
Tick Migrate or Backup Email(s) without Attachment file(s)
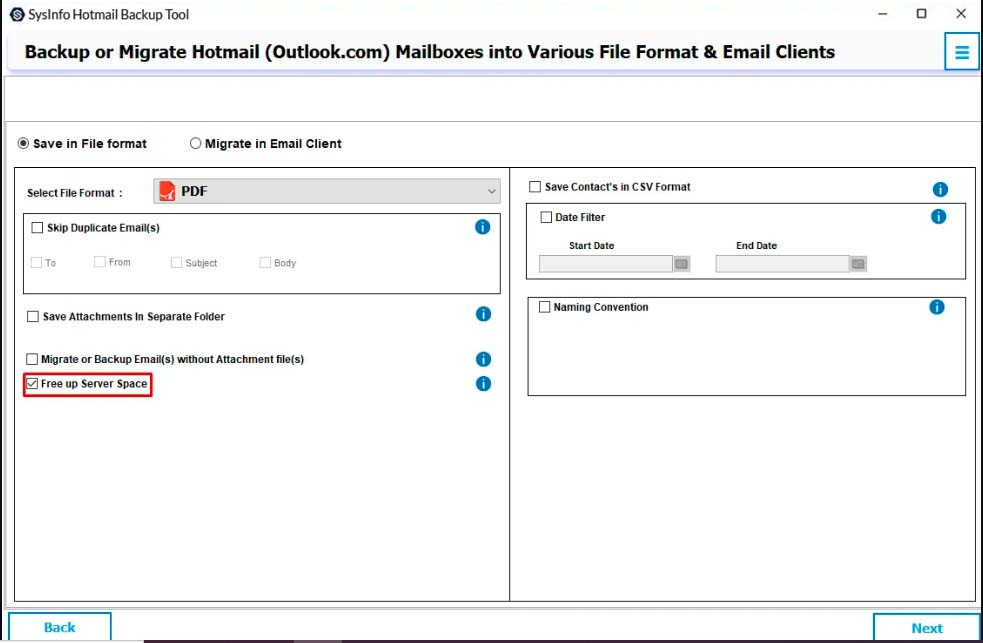[32, 359]
